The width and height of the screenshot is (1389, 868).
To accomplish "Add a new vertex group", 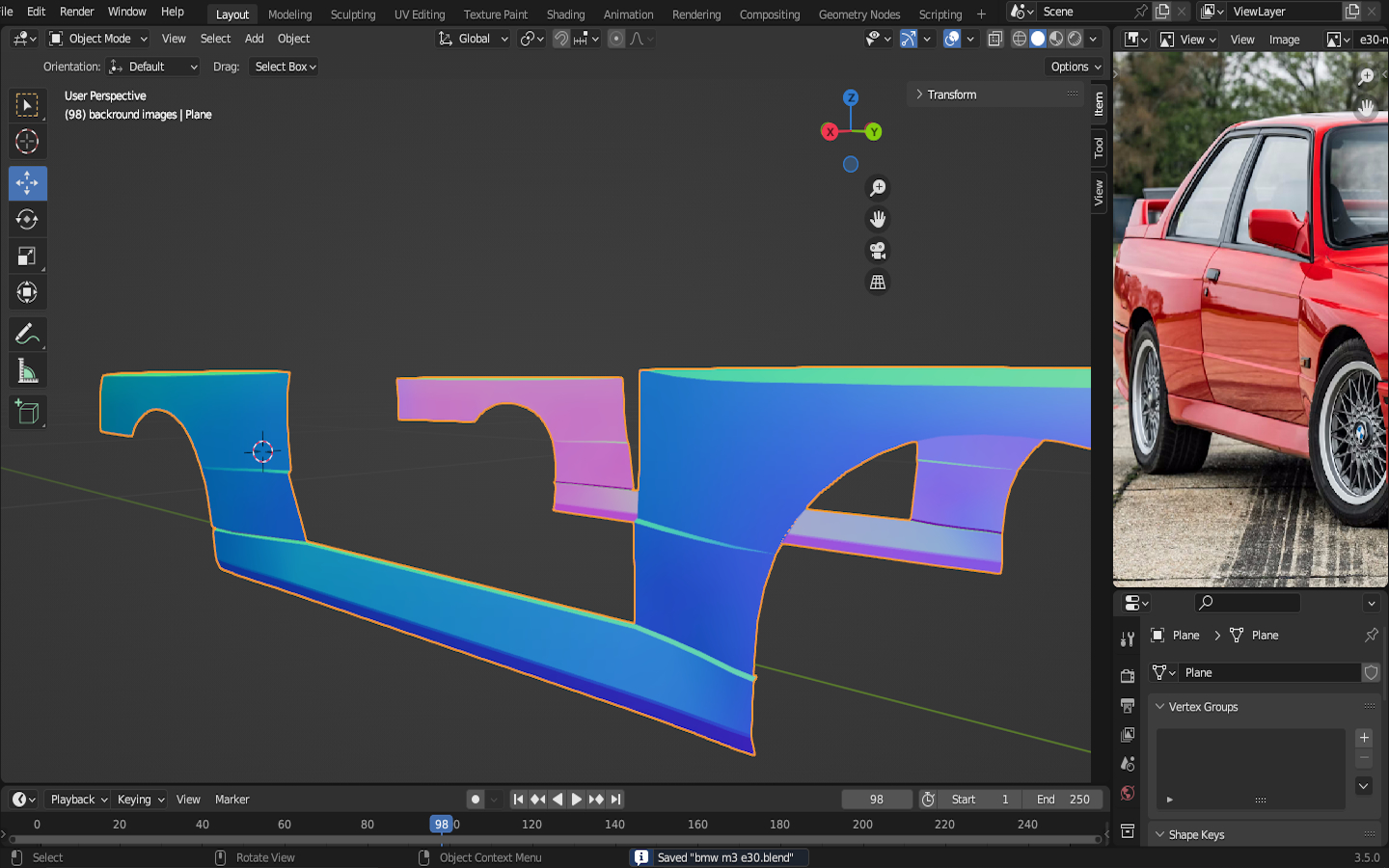I will [x=1364, y=738].
